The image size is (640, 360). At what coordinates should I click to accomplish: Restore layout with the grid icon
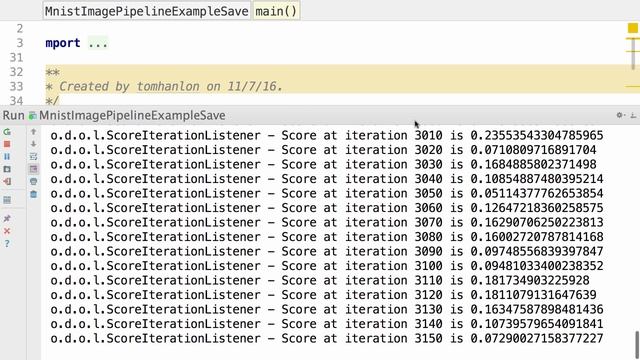point(7,200)
